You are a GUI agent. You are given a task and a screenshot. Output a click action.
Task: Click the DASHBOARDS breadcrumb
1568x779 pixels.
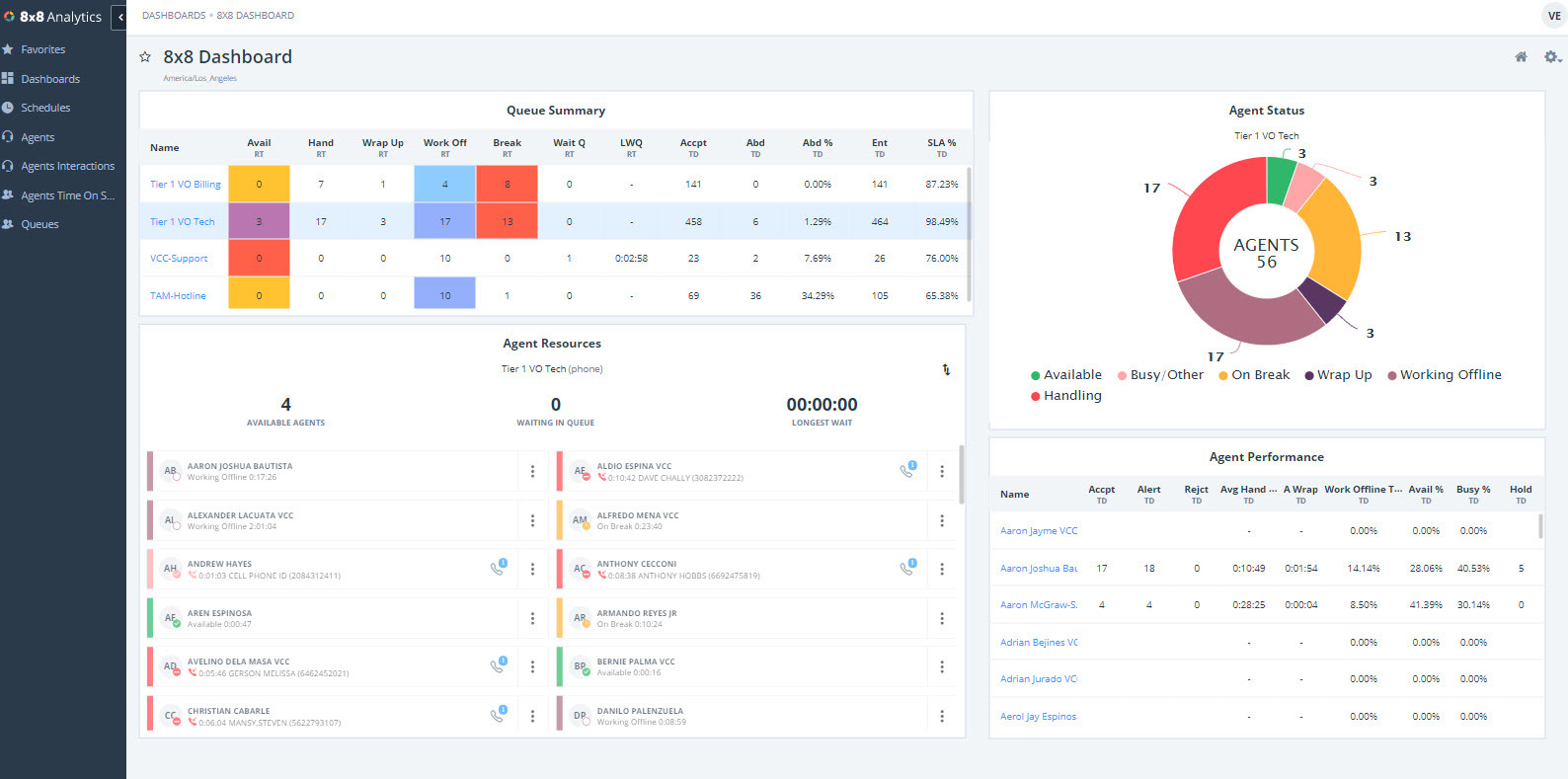pos(174,16)
